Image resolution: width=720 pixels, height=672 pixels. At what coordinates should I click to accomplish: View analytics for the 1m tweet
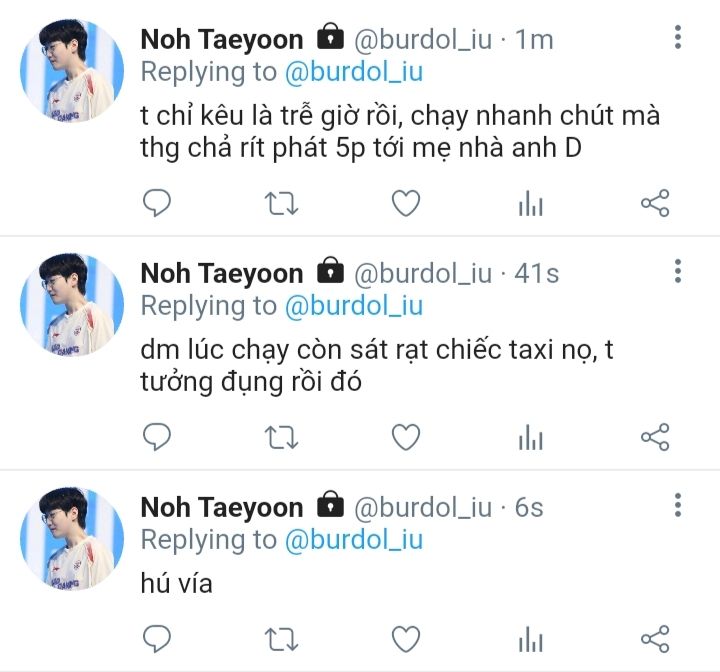(531, 203)
